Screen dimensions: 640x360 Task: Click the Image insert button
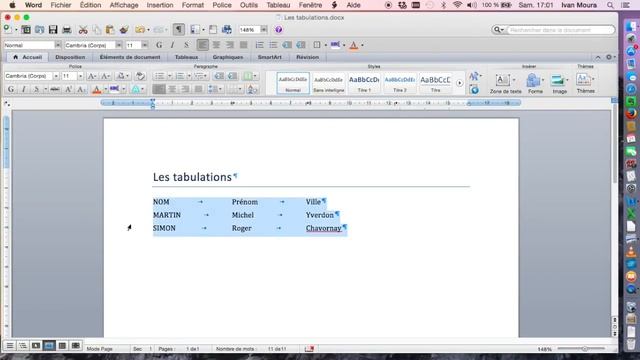click(x=560, y=83)
